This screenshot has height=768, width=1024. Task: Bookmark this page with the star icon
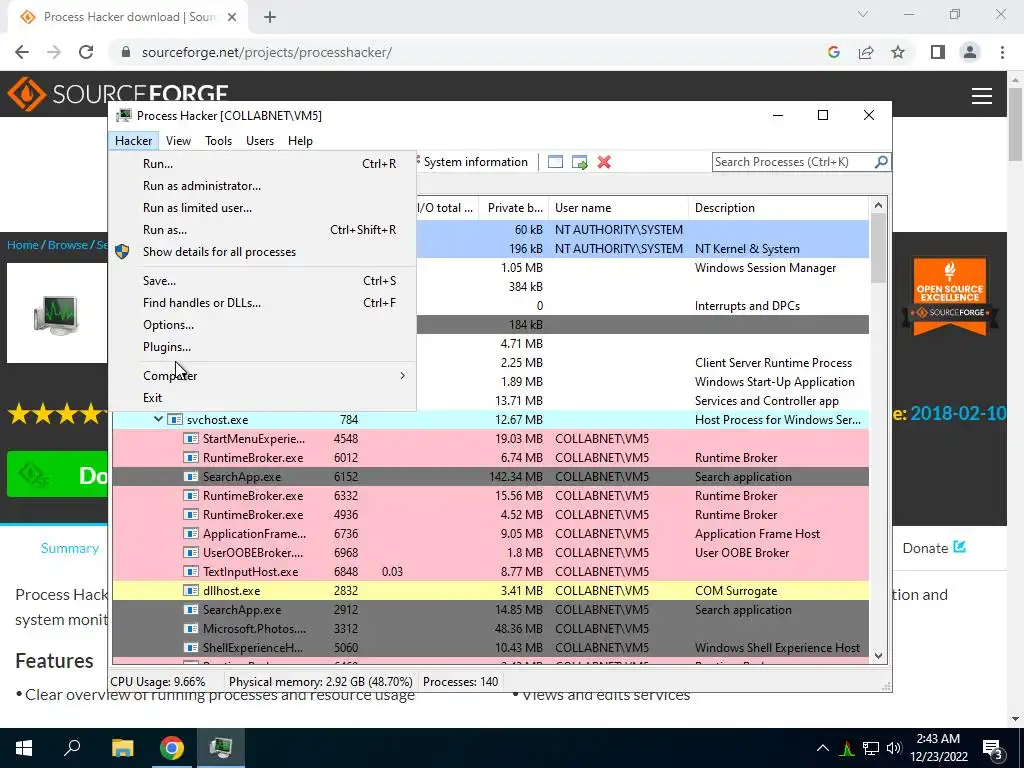click(898, 52)
